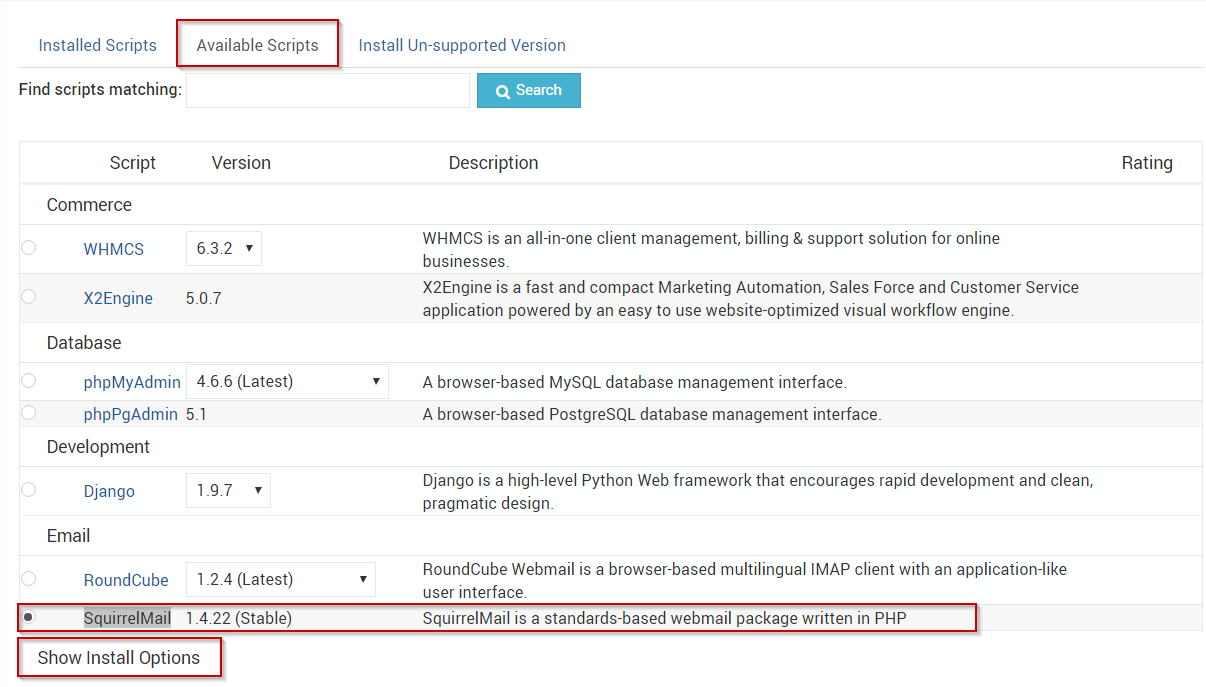Select the phpPgAdmin radio button

28,412
